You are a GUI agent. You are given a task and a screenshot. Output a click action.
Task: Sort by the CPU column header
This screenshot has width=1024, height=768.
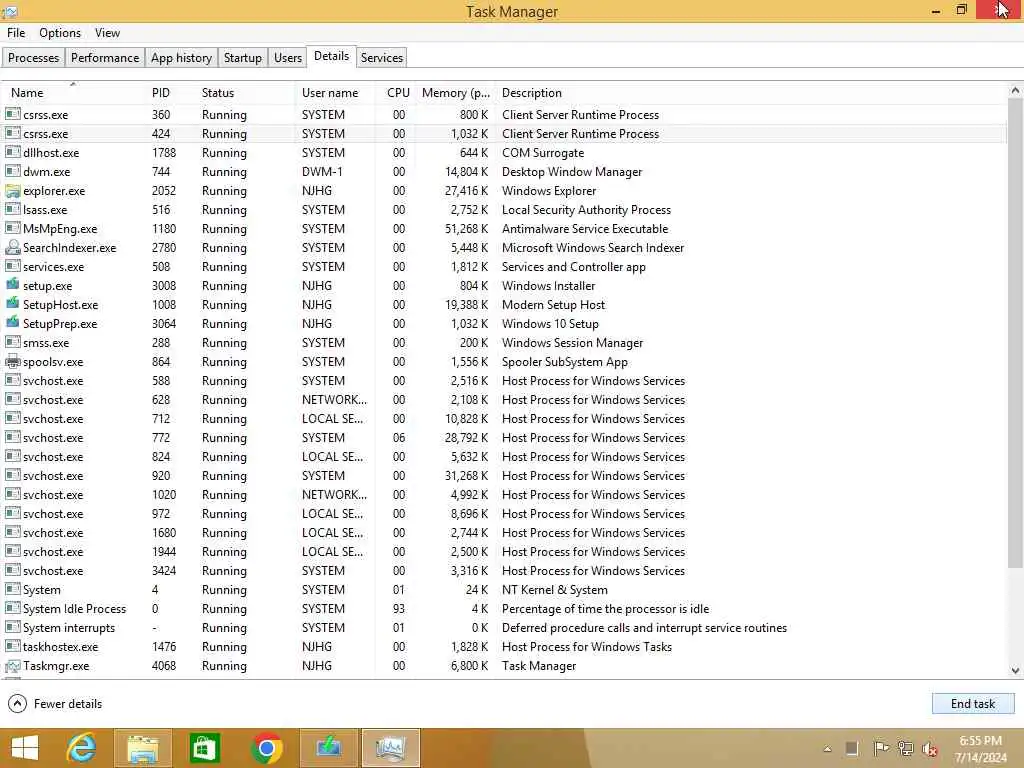click(x=398, y=93)
